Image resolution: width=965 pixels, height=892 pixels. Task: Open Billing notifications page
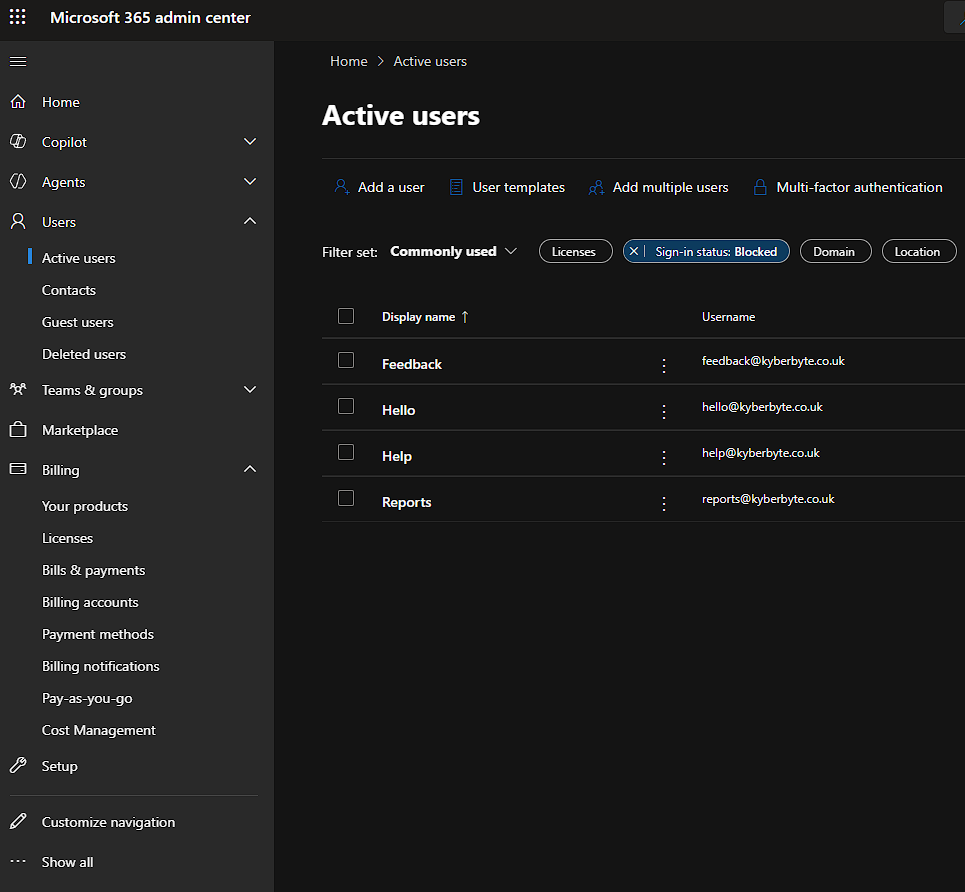(100, 666)
